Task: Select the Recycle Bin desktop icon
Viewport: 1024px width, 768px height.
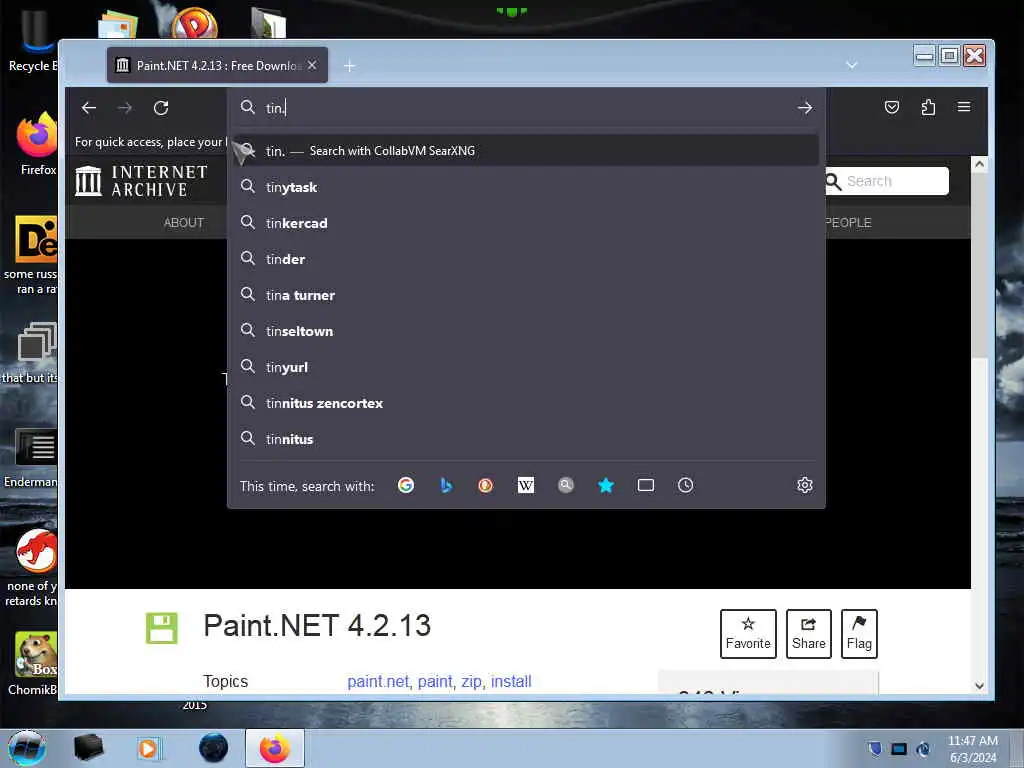Action: 33,40
